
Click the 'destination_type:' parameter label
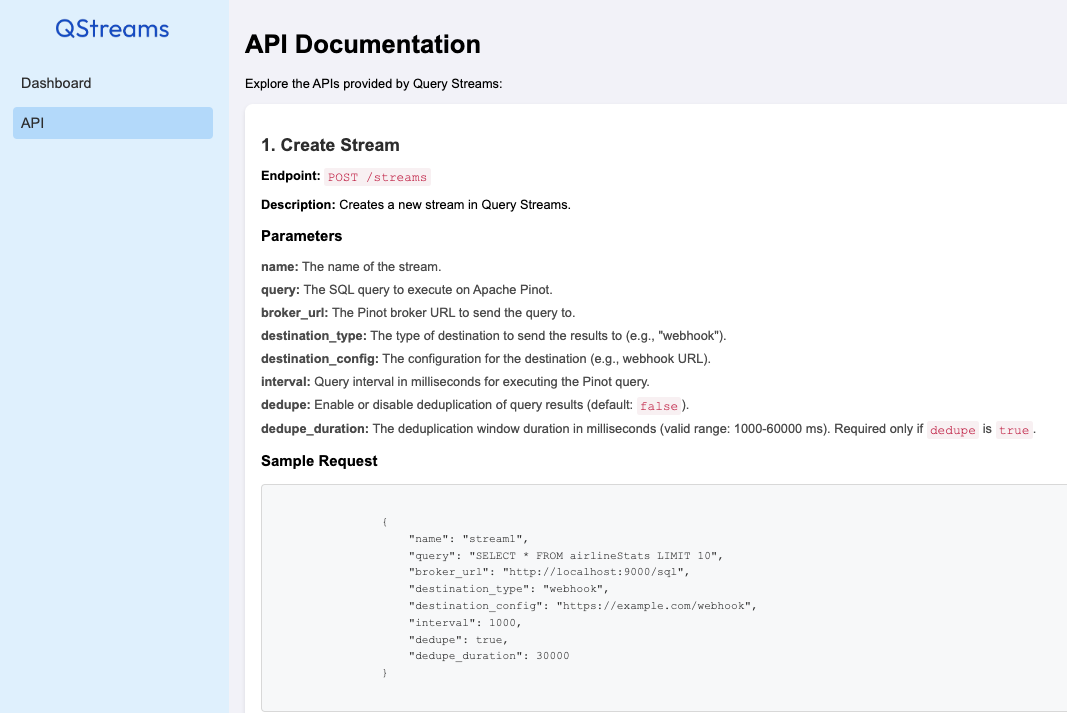(314, 335)
